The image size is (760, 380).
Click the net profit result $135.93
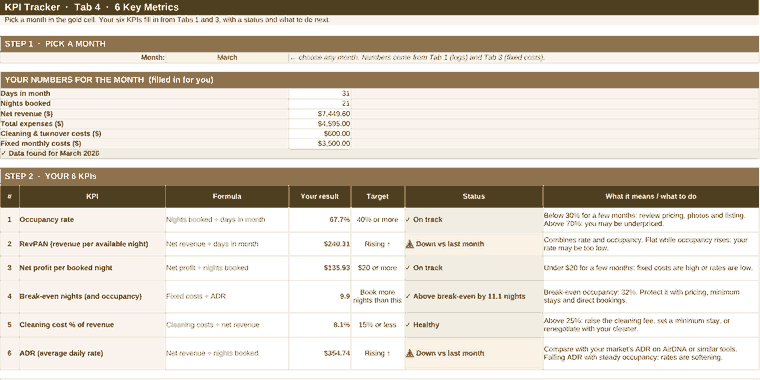pyautogui.click(x=320, y=268)
